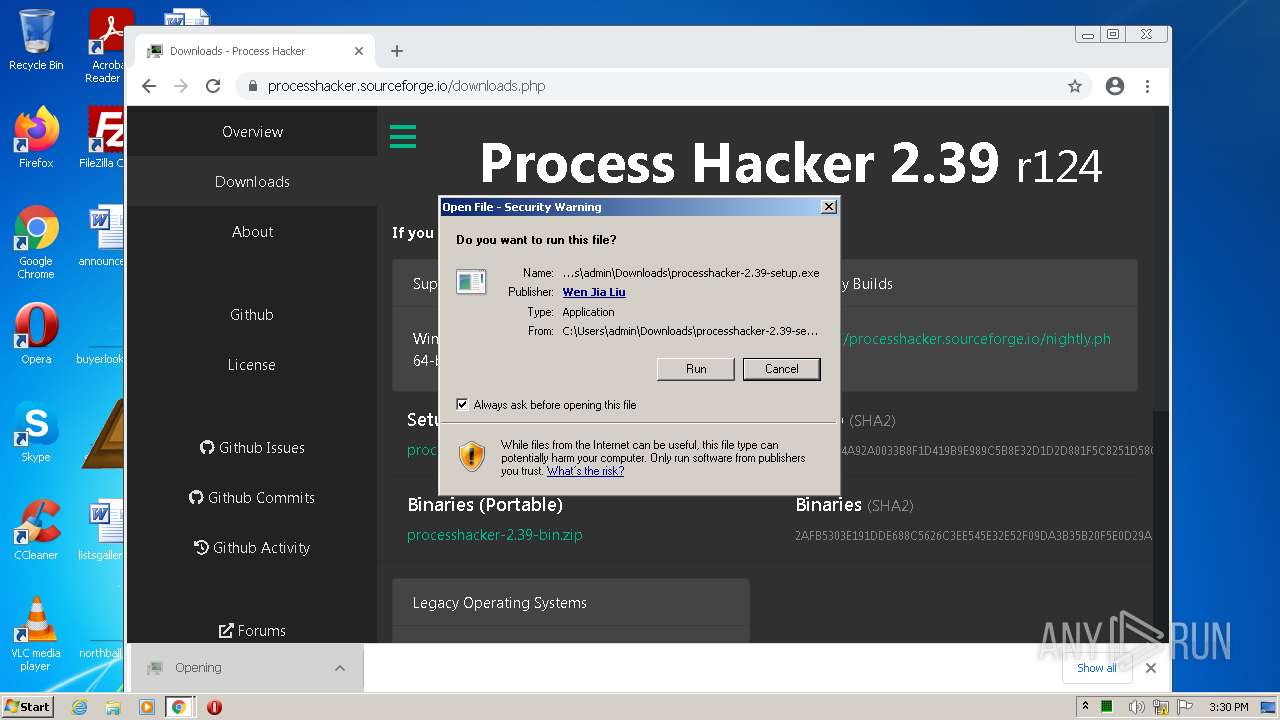This screenshot has height=720, width=1280.
Task: Open new Chrome tab with plus
Action: [x=397, y=51]
